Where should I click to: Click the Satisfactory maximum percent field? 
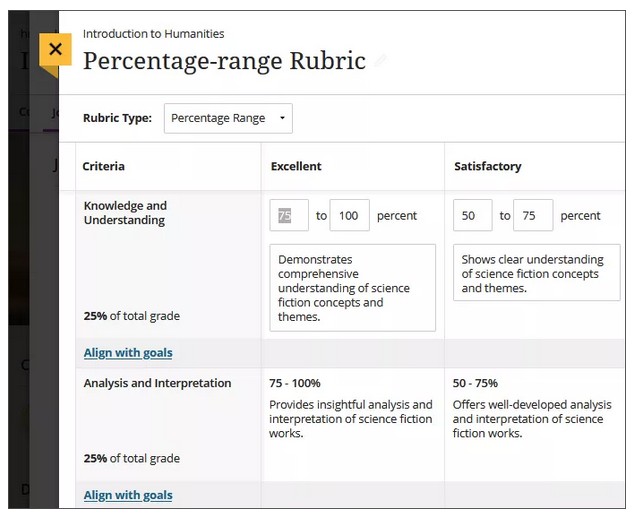click(x=533, y=215)
